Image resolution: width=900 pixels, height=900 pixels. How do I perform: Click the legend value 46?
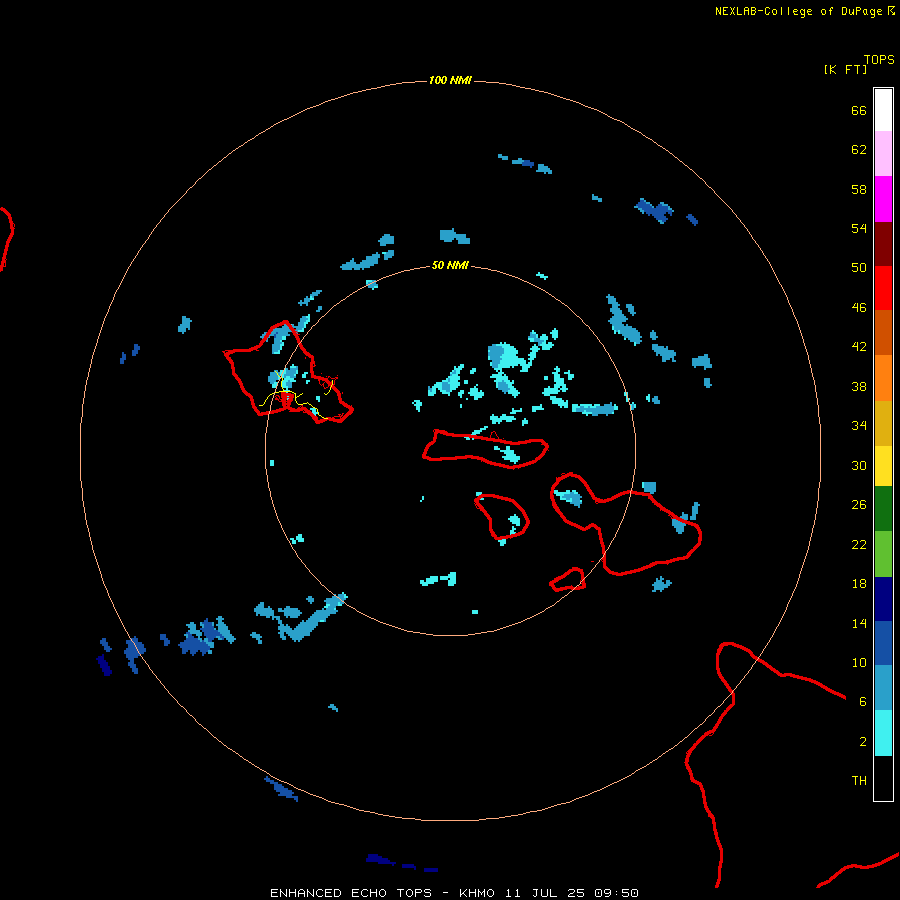[859, 308]
